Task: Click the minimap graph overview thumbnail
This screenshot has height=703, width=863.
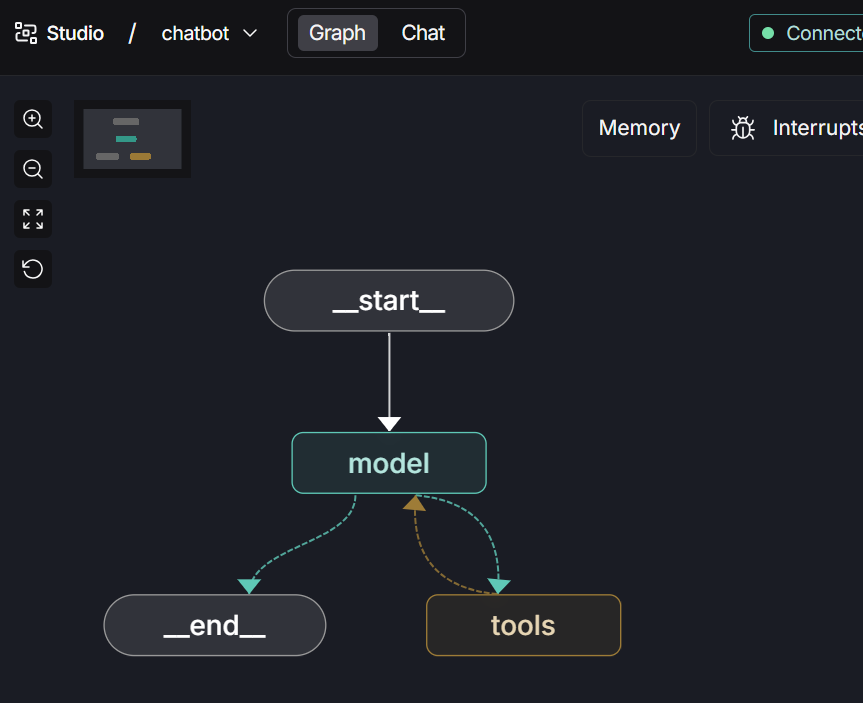Action: [132, 139]
